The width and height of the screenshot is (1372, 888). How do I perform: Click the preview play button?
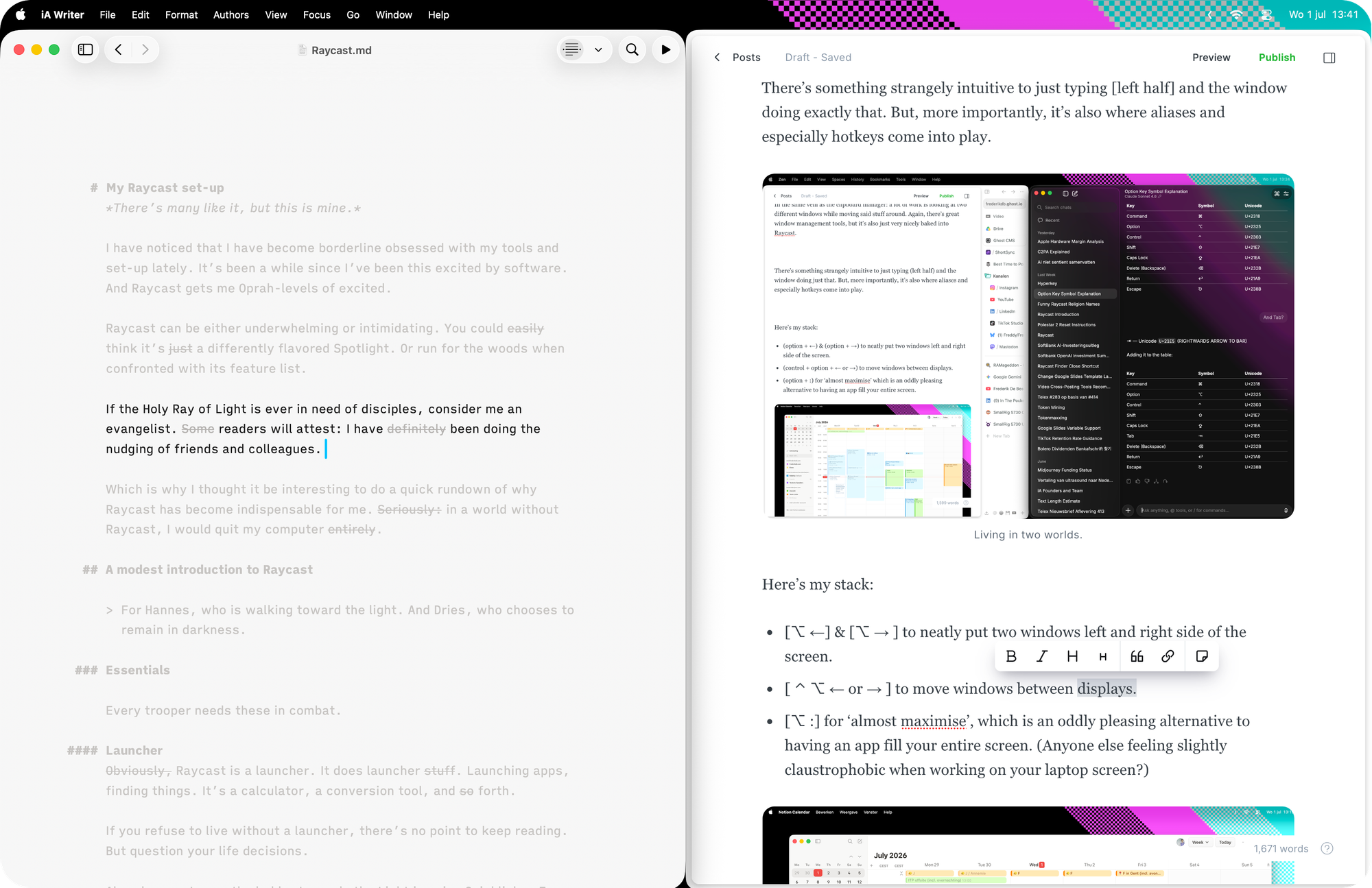click(x=665, y=49)
